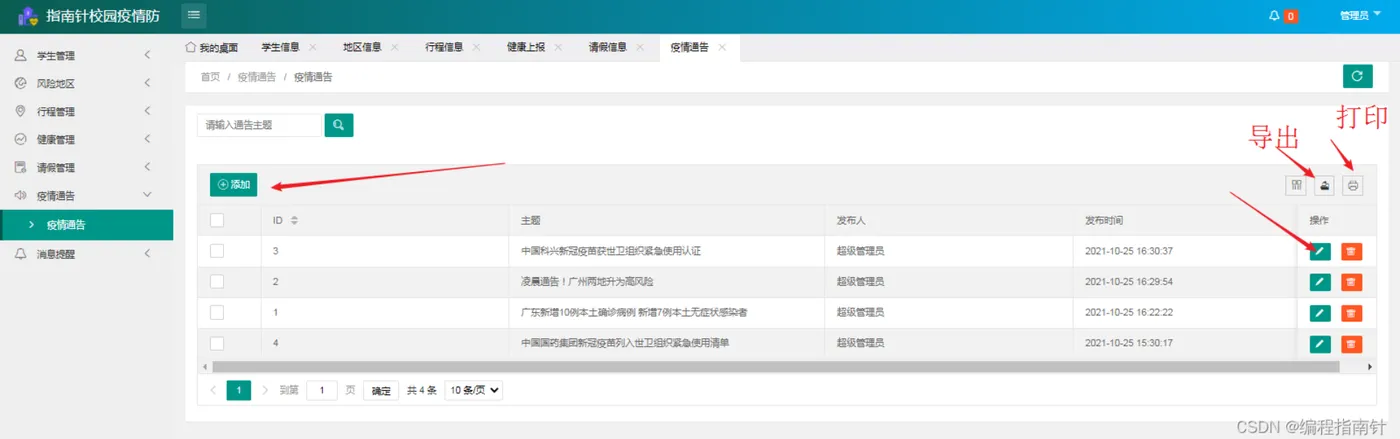
Task: Click the title 中国科兴新冠疫苗获世卫组织紧急使用认证
Action: pyautogui.click(x=611, y=251)
